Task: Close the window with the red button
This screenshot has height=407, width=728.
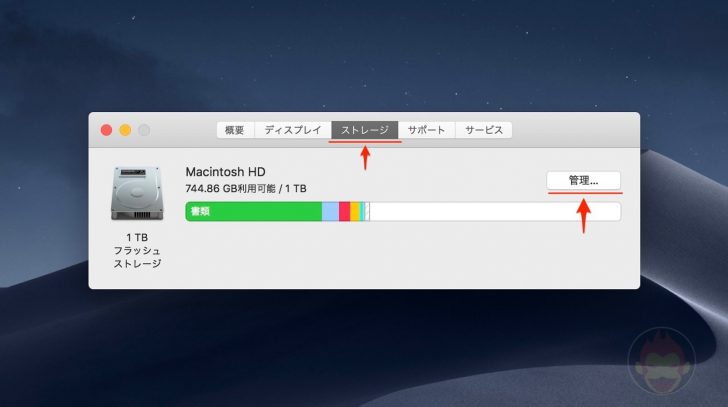Action: tap(106, 130)
